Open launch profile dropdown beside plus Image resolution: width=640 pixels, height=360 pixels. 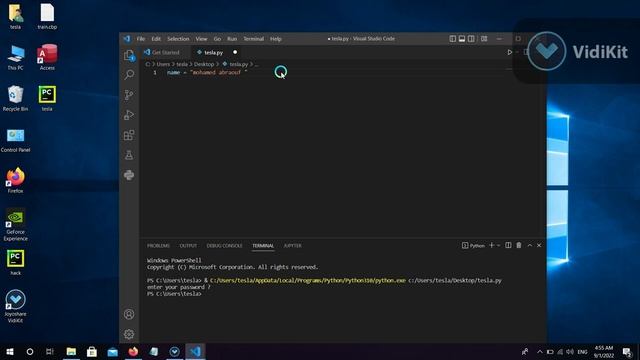click(x=498, y=246)
